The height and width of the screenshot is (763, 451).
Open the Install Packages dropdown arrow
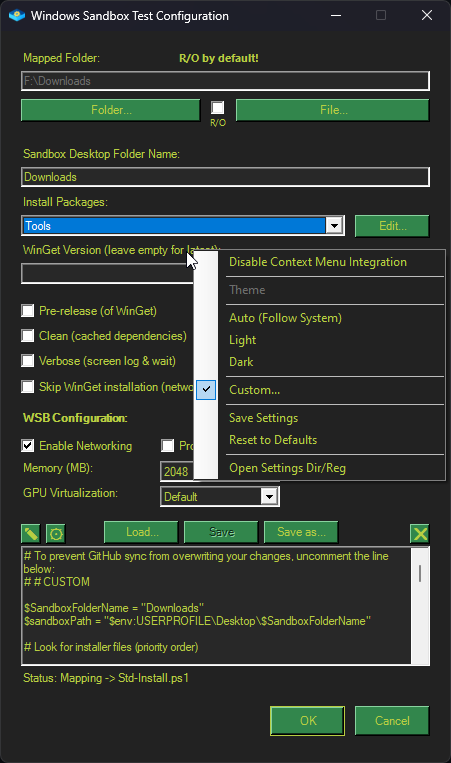[x=334, y=226]
